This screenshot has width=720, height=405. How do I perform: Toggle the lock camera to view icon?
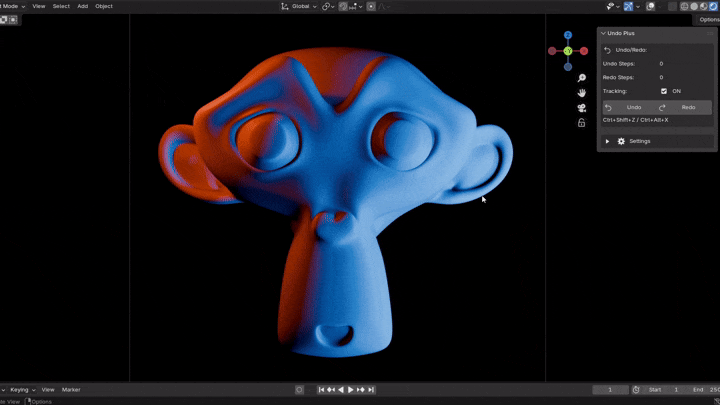coord(581,123)
